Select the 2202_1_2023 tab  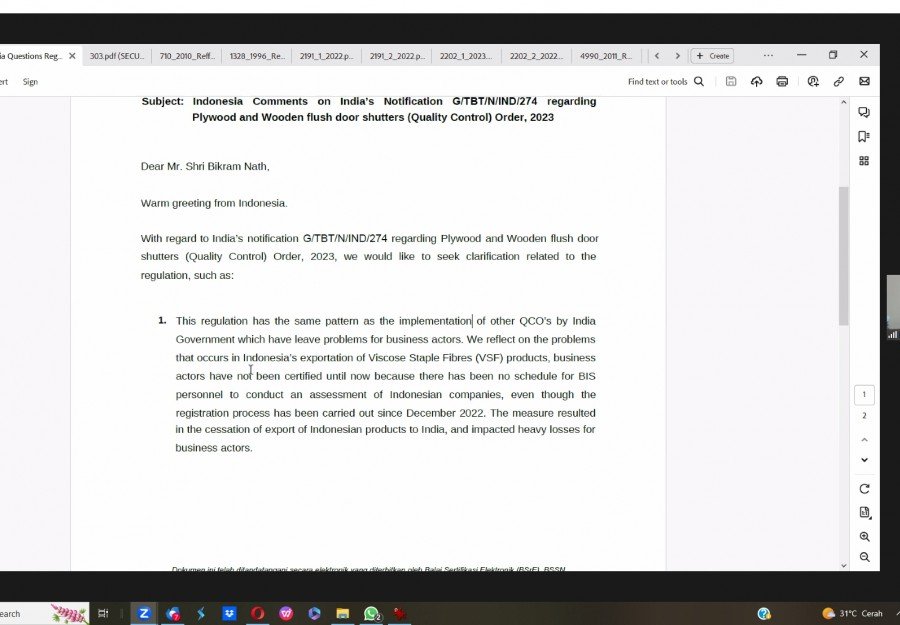point(465,56)
